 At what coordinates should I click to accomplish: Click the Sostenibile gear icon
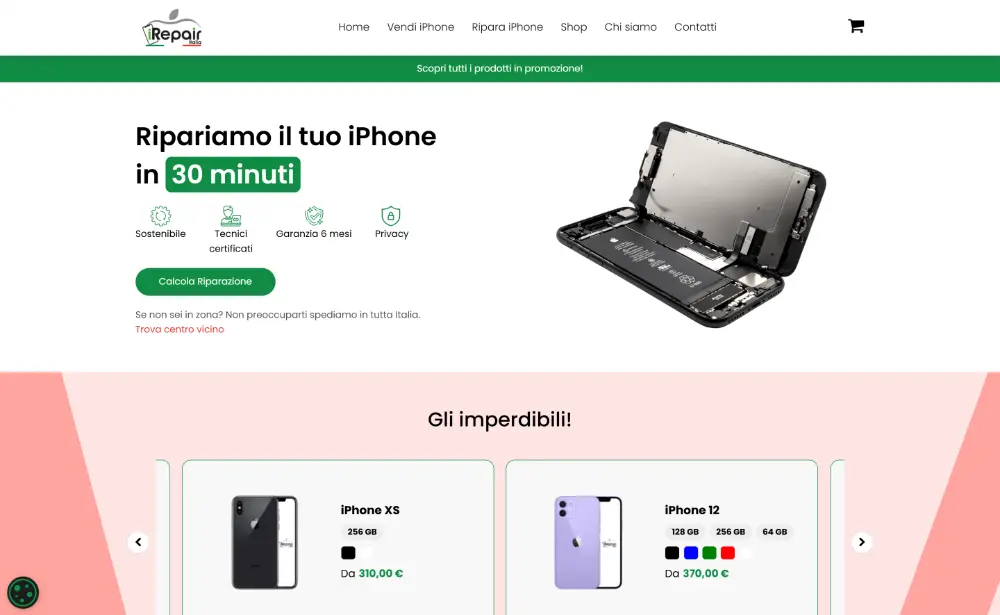point(161,216)
